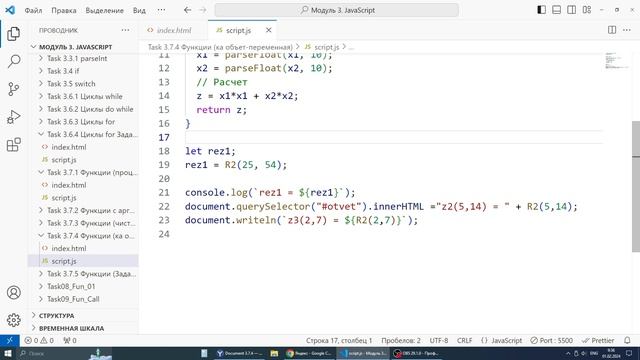Open the Search view in activity bar

click(x=13, y=61)
